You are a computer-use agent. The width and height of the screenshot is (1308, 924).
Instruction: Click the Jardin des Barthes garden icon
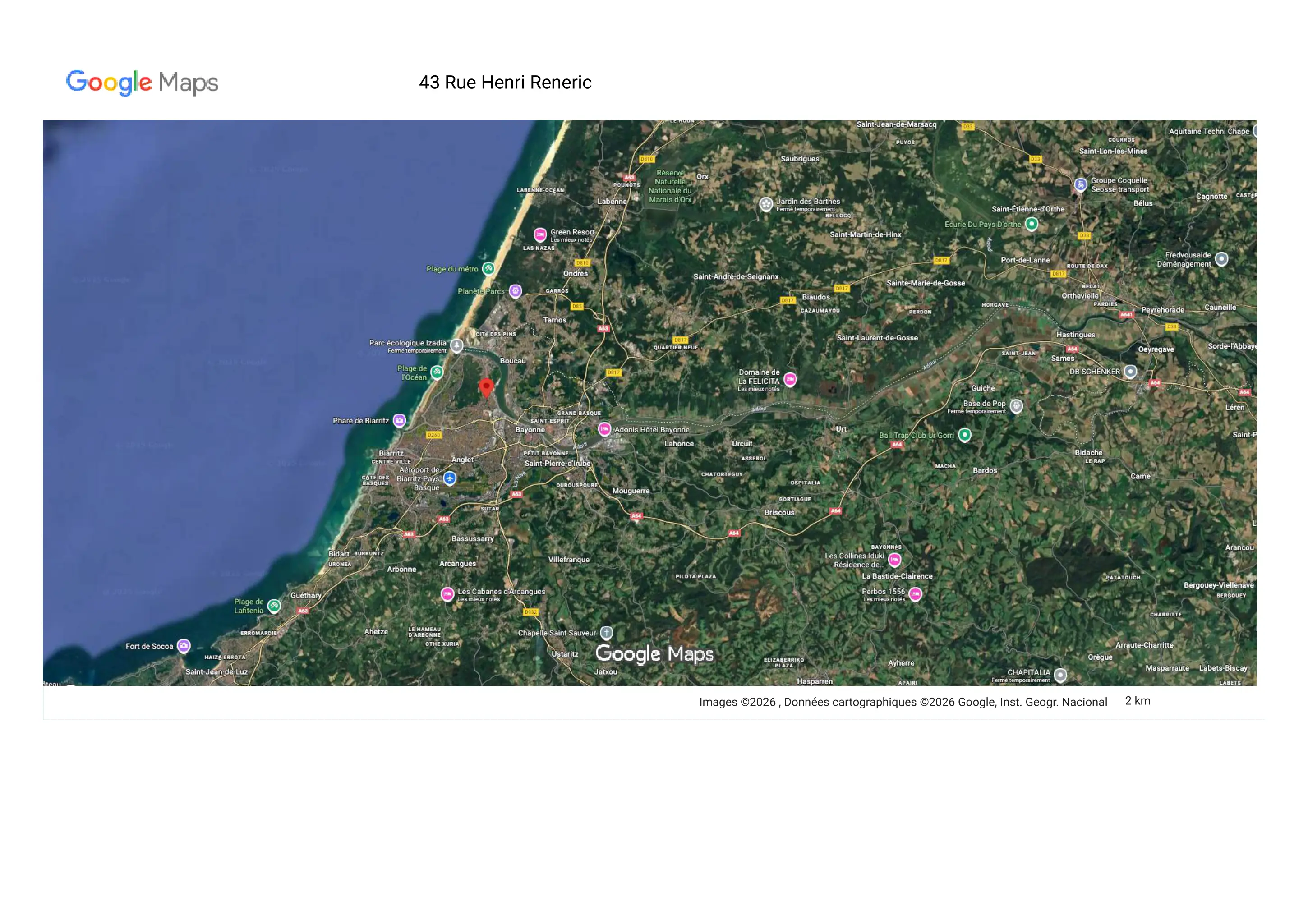[766, 204]
